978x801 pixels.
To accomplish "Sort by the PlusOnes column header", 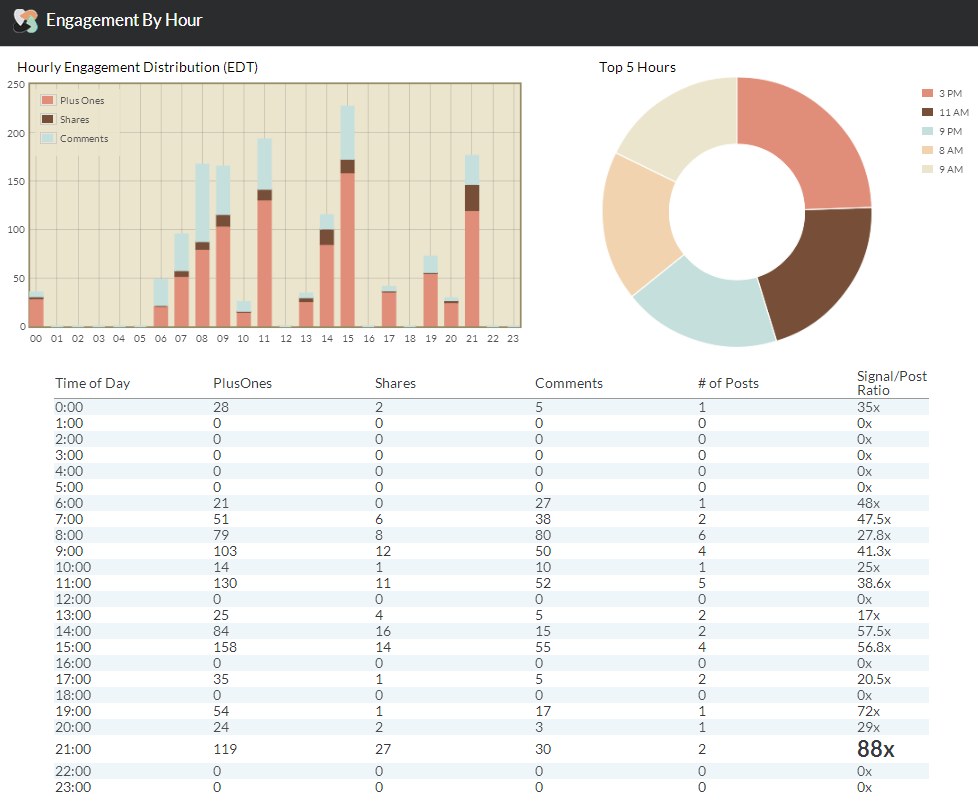I will [x=242, y=383].
